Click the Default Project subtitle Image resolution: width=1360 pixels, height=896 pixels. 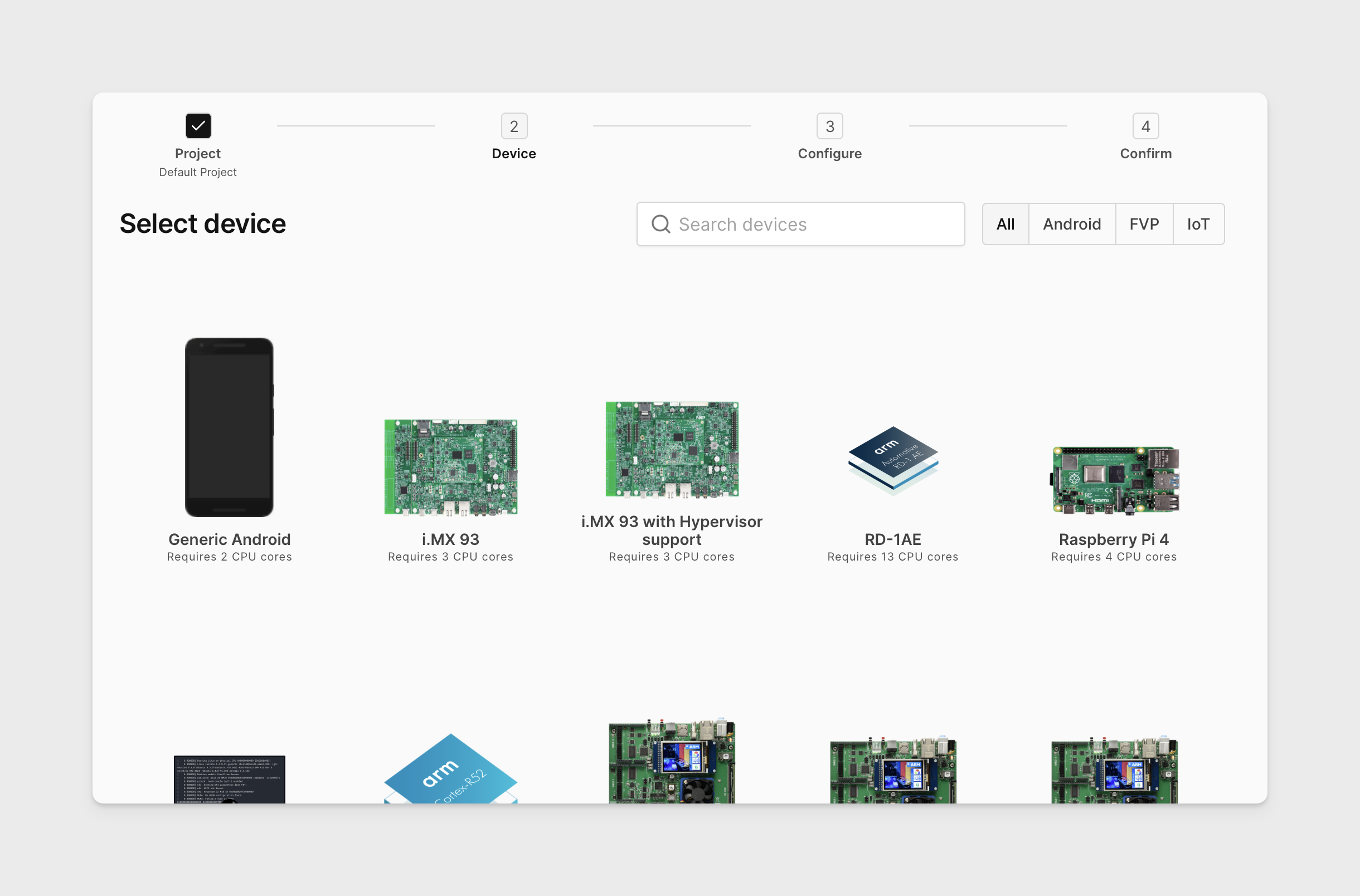tap(198, 172)
